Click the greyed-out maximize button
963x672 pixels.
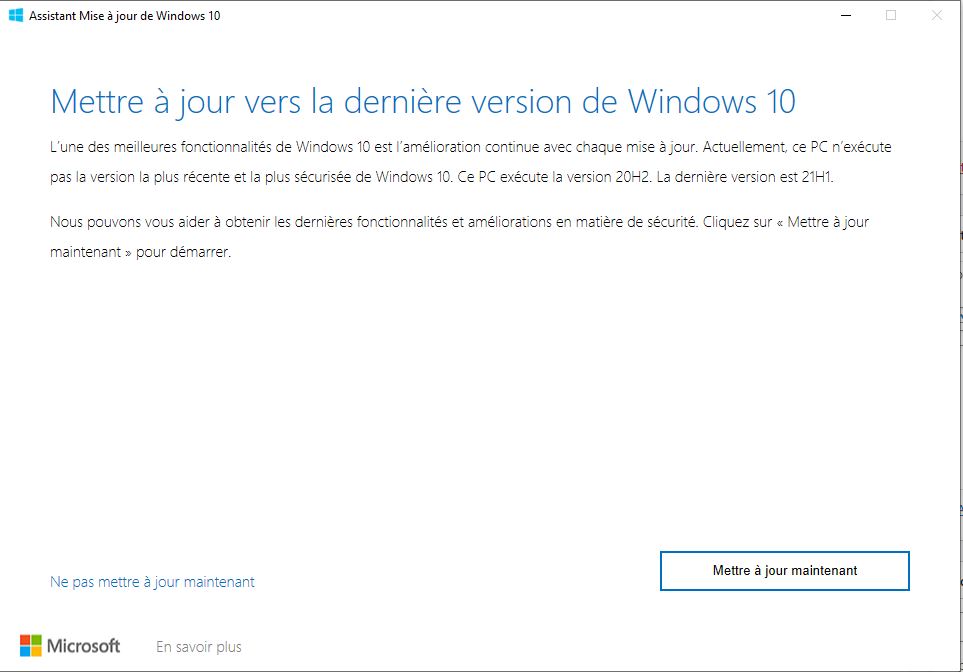coord(891,15)
